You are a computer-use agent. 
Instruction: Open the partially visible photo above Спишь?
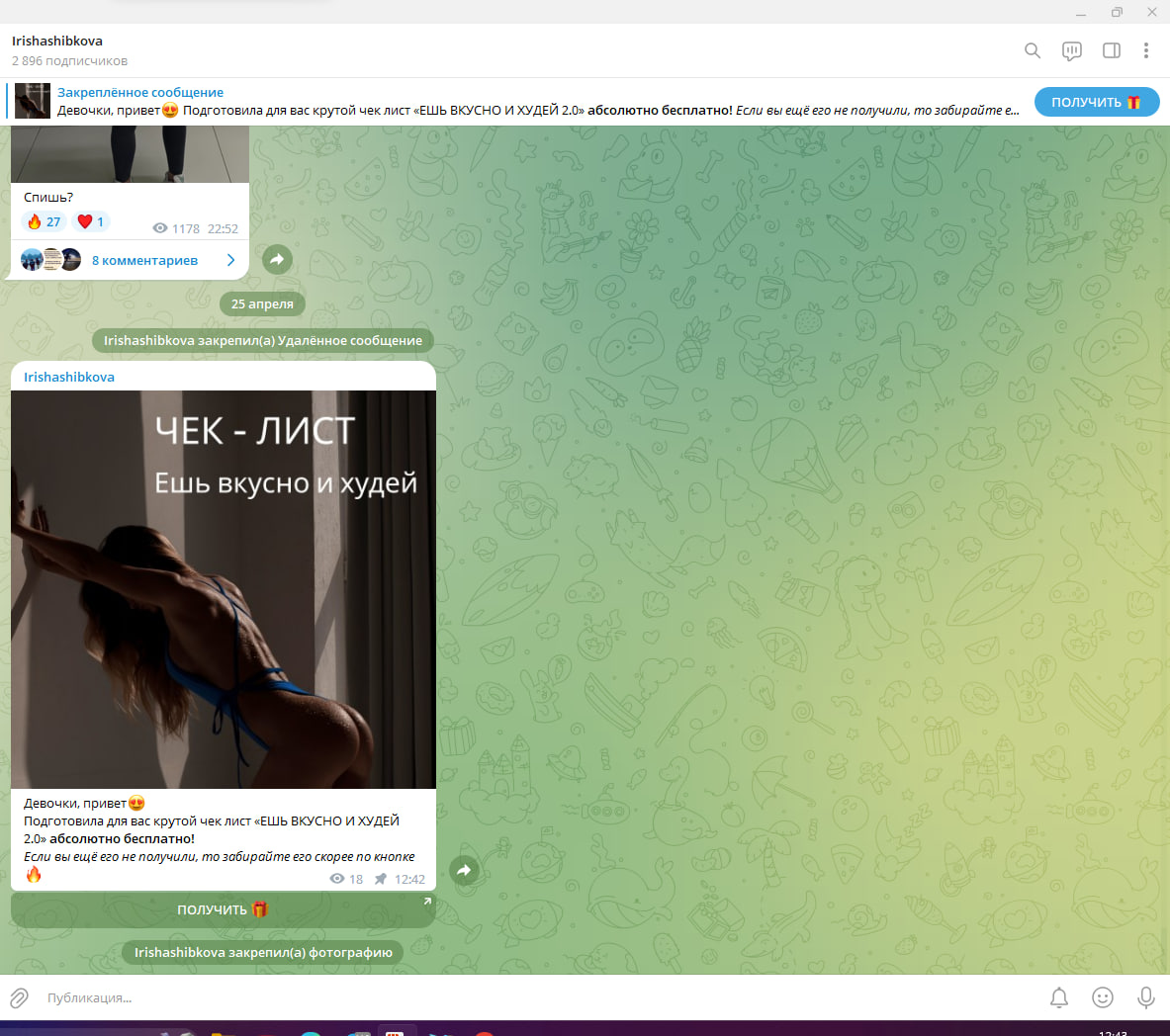(x=130, y=153)
